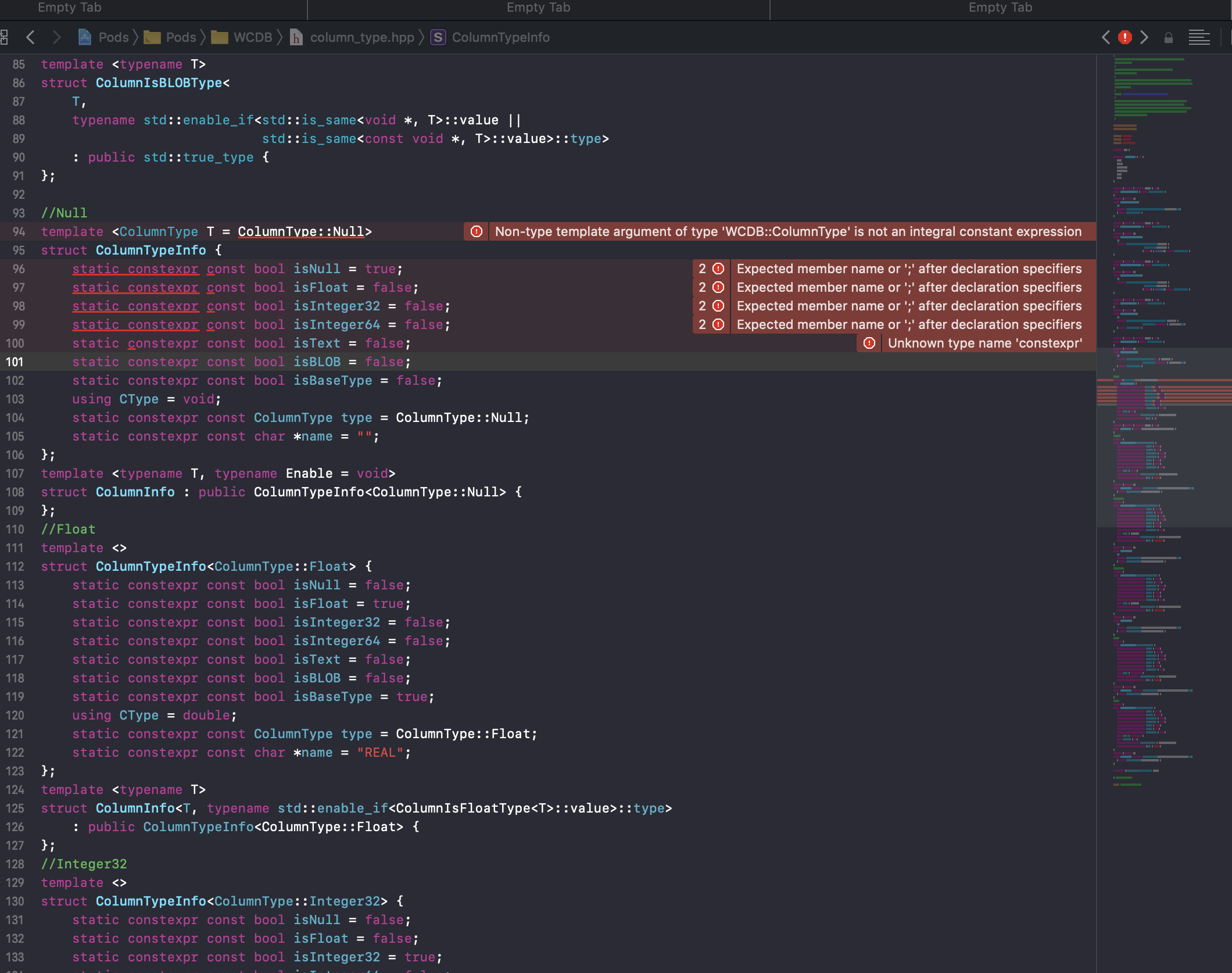The height and width of the screenshot is (973, 1232).
Task: Click the Unknown type name 'constexpr' message
Action: pyautogui.click(x=984, y=343)
